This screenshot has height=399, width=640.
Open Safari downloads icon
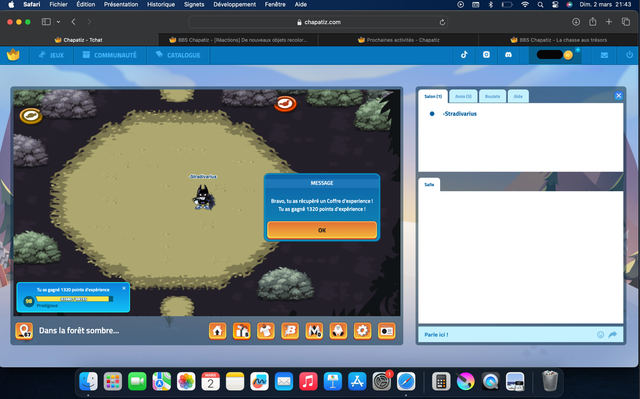(x=576, y=22)
